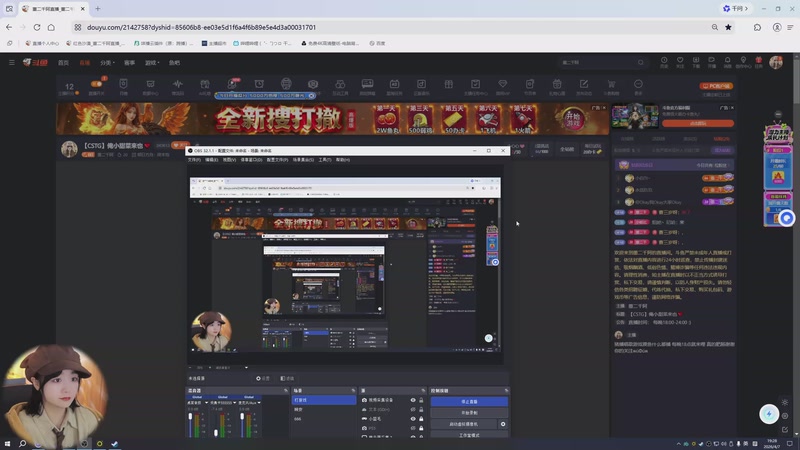
Task: Open the 赛事 nav item
Action: click(x=130, y=63)
